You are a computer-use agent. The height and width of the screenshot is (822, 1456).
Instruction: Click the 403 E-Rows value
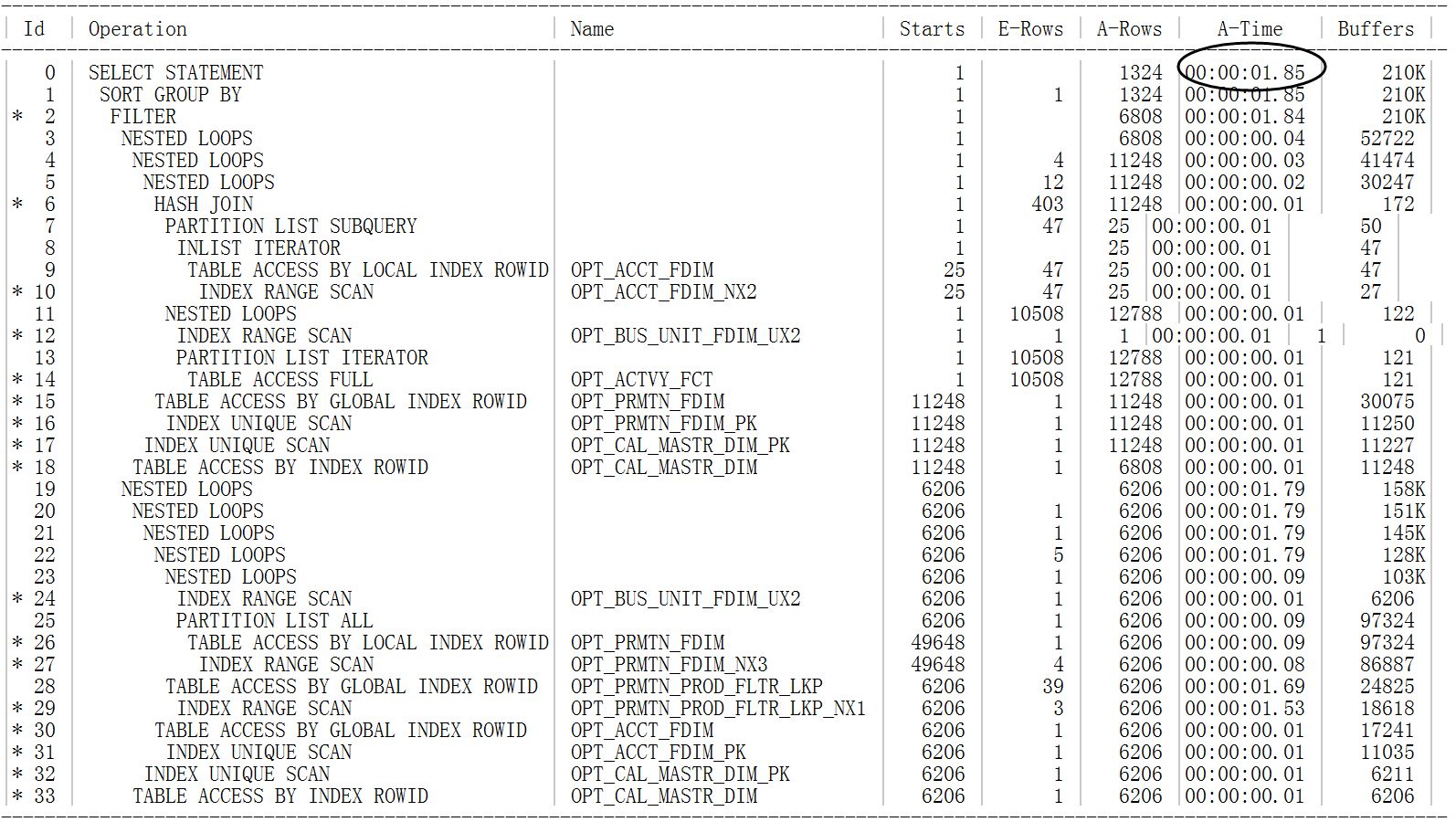(x=1048, y=205)
